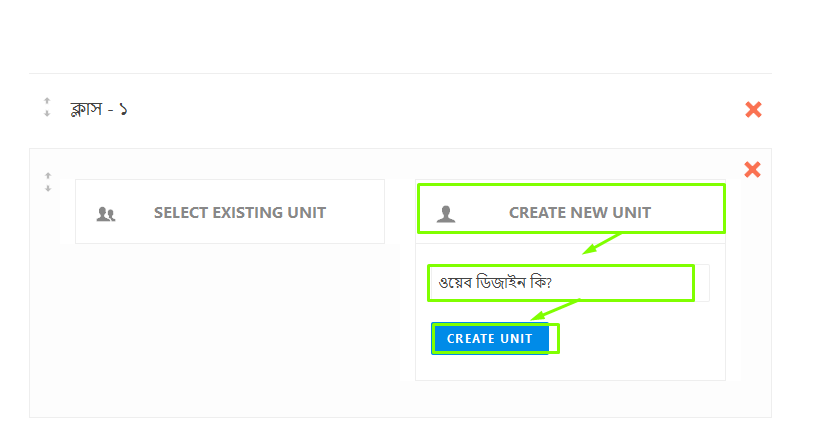The height and width of the screenshot is (424, 836).
Task: Move the unit block up with its up arrow
Action: (x=48, y=175)
